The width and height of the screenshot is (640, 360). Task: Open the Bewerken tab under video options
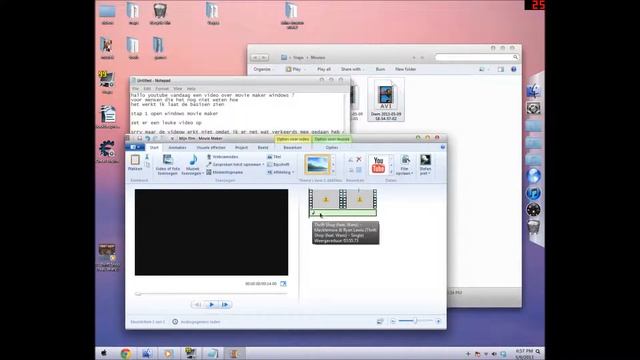coord(293,147)
